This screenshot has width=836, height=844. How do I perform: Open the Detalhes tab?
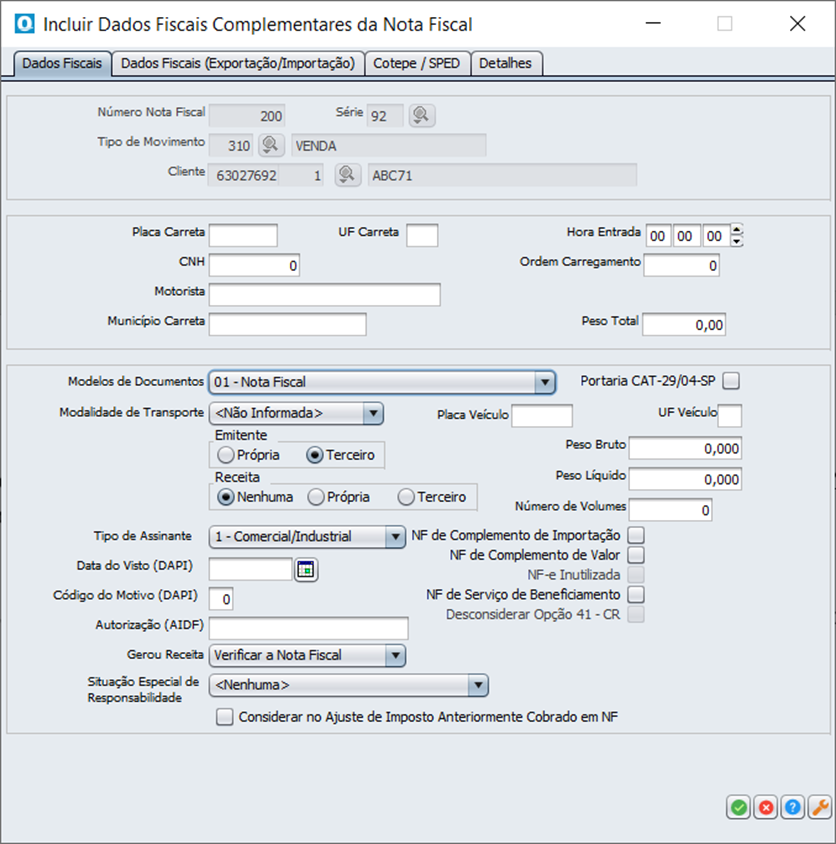point(506,63)
